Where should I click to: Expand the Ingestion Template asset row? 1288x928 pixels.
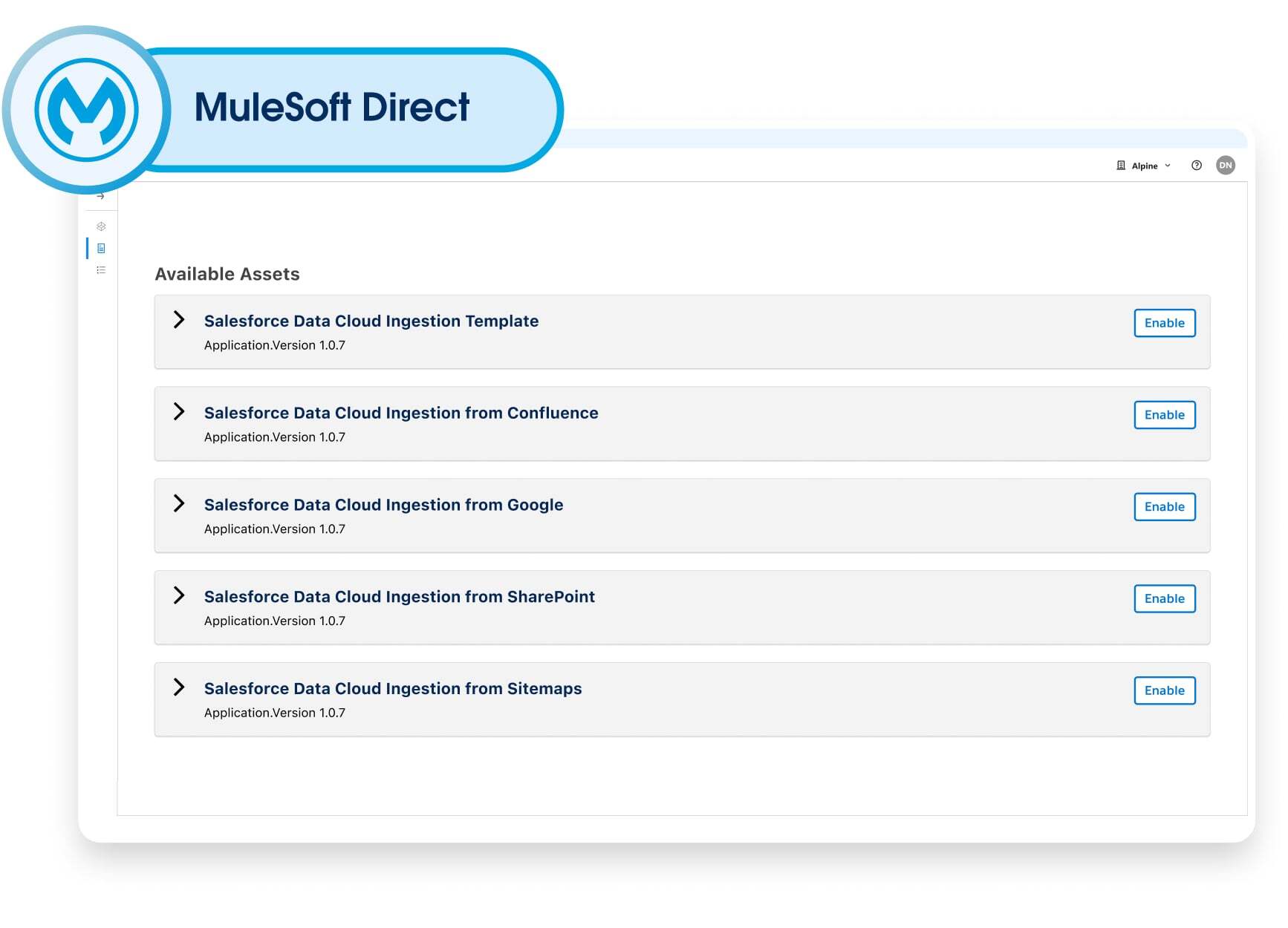point(179,320)
